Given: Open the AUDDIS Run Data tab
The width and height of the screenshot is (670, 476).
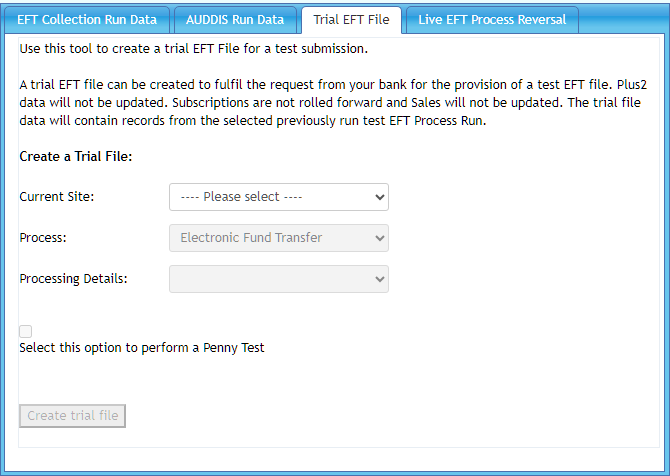Looking at the screenshot, I should [x=235, y=20].
